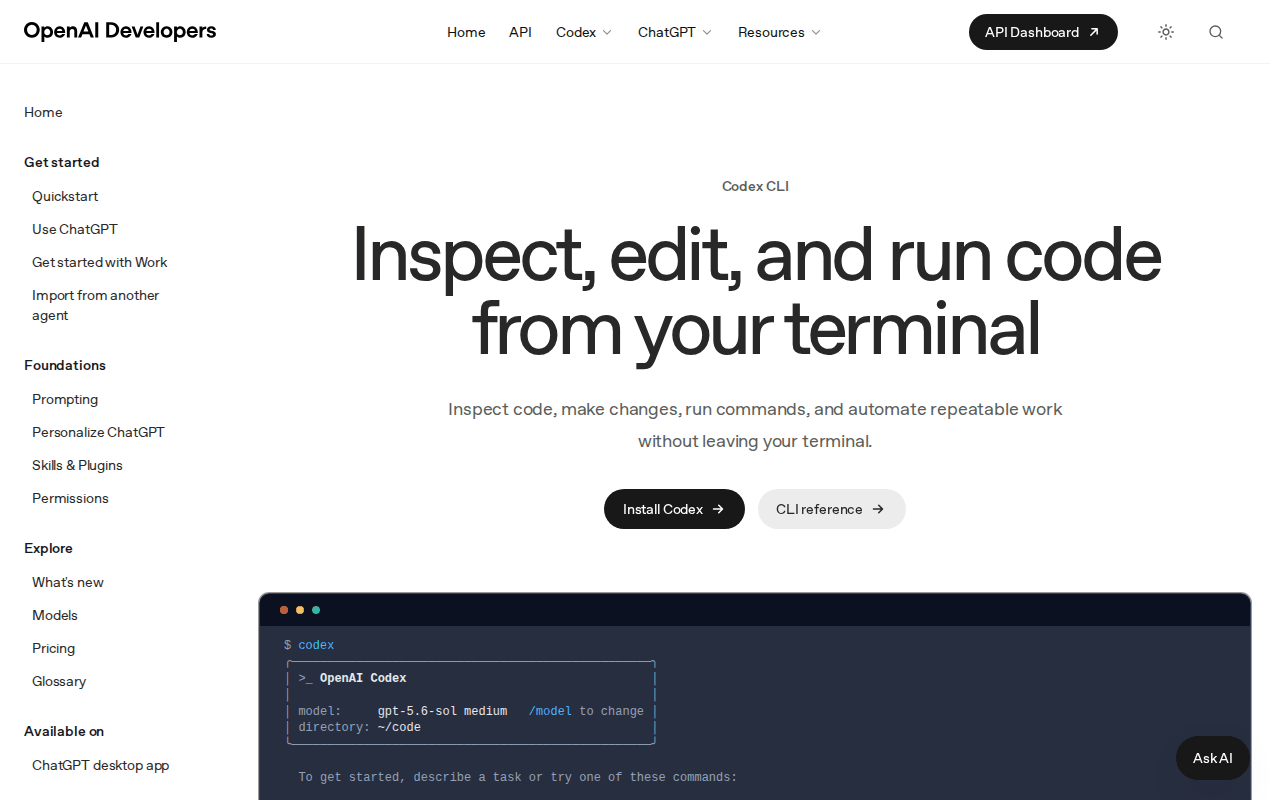Click the gpt-5.6-sol medium model text

tap(442, 711)
